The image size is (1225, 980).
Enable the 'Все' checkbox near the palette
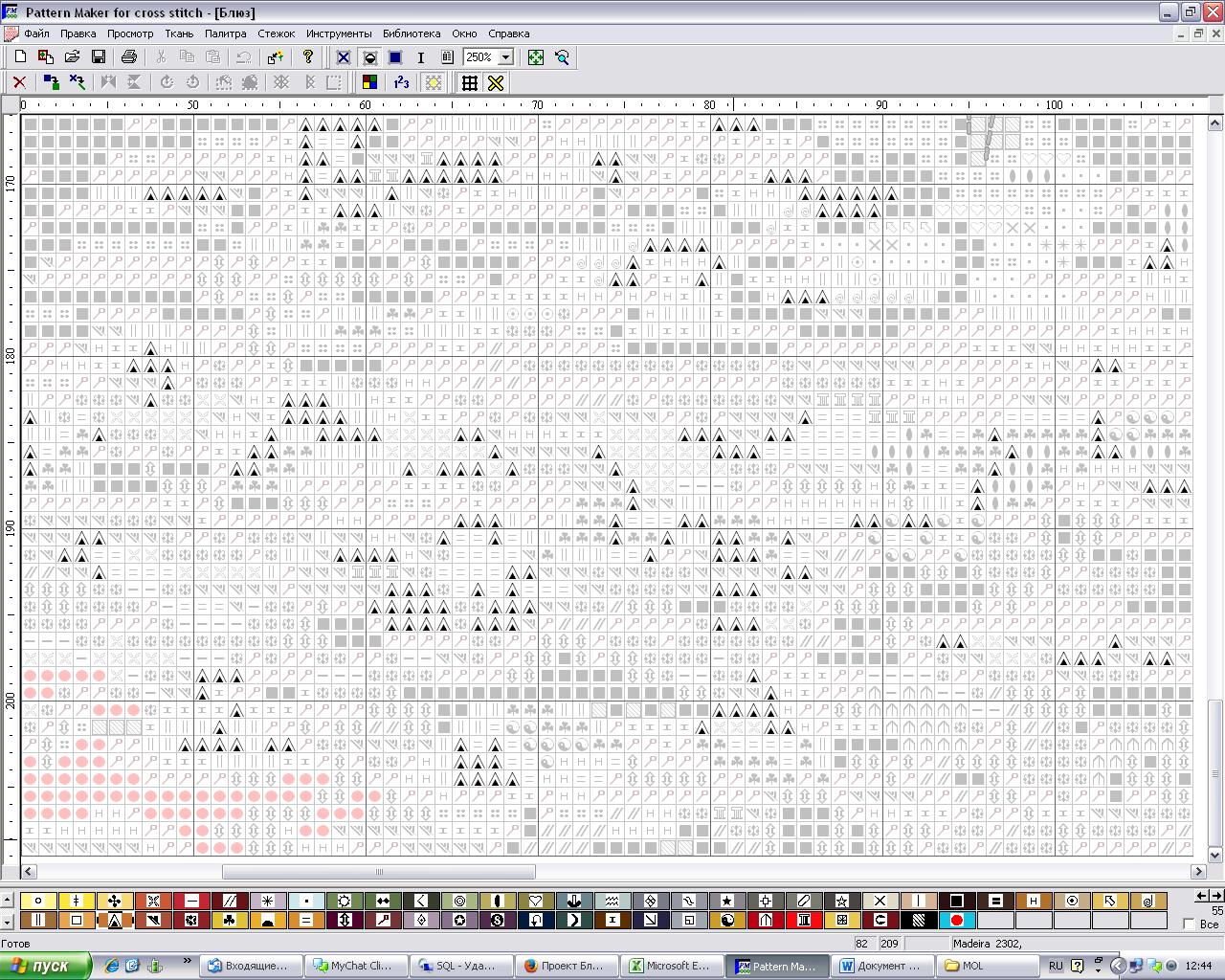tap(1190, 924)
